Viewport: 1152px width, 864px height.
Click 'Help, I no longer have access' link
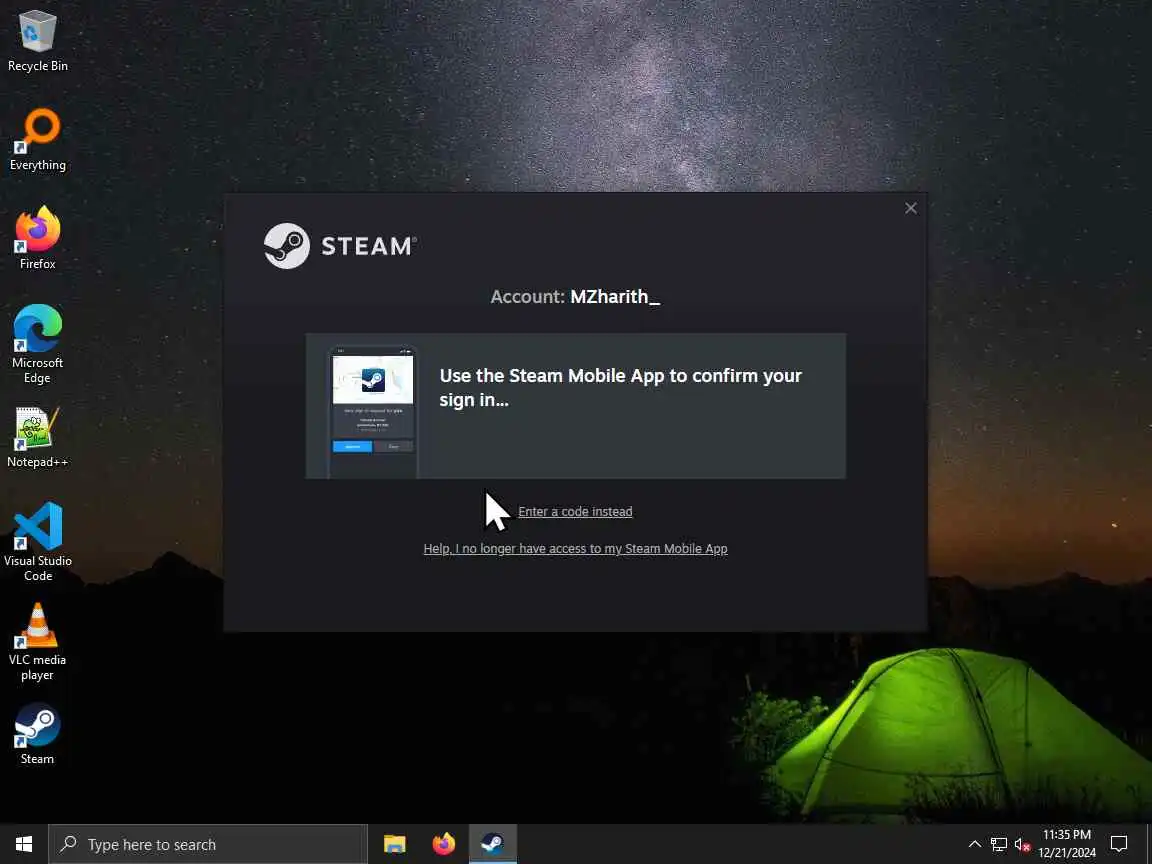pos(575,549)
